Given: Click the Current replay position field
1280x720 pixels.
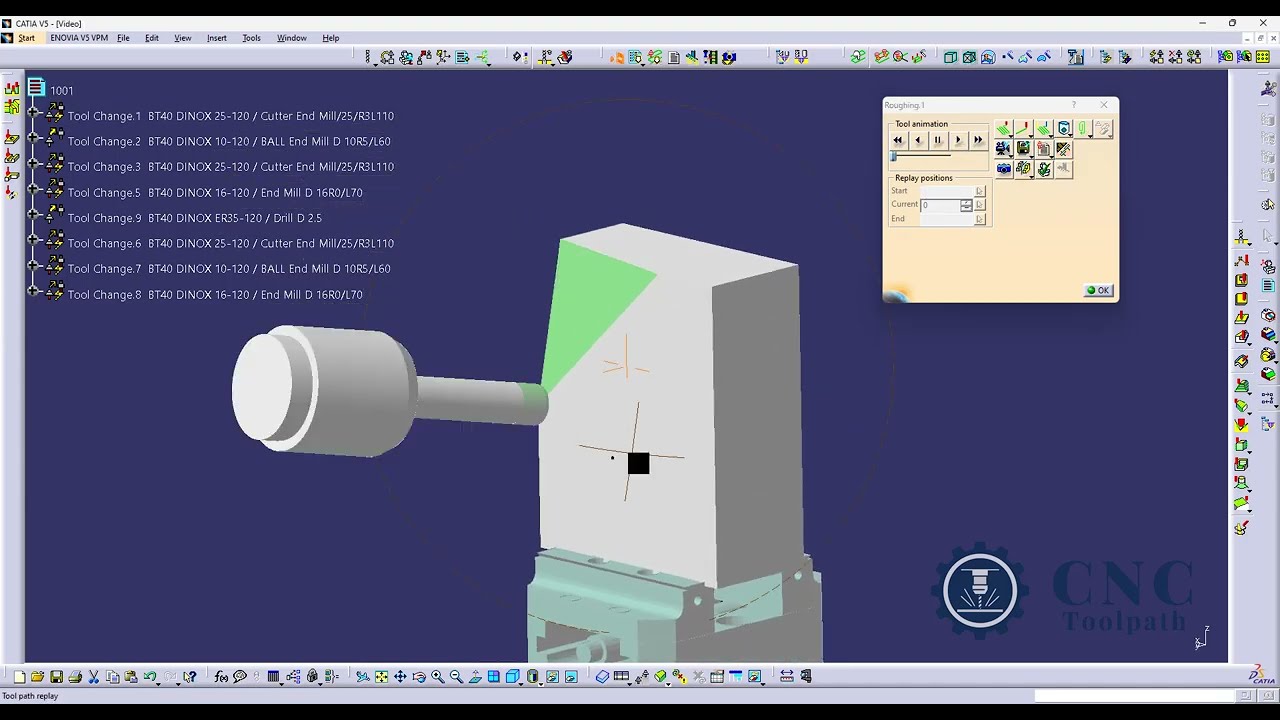Looking at the screenshot, I should tap(940, 205).
